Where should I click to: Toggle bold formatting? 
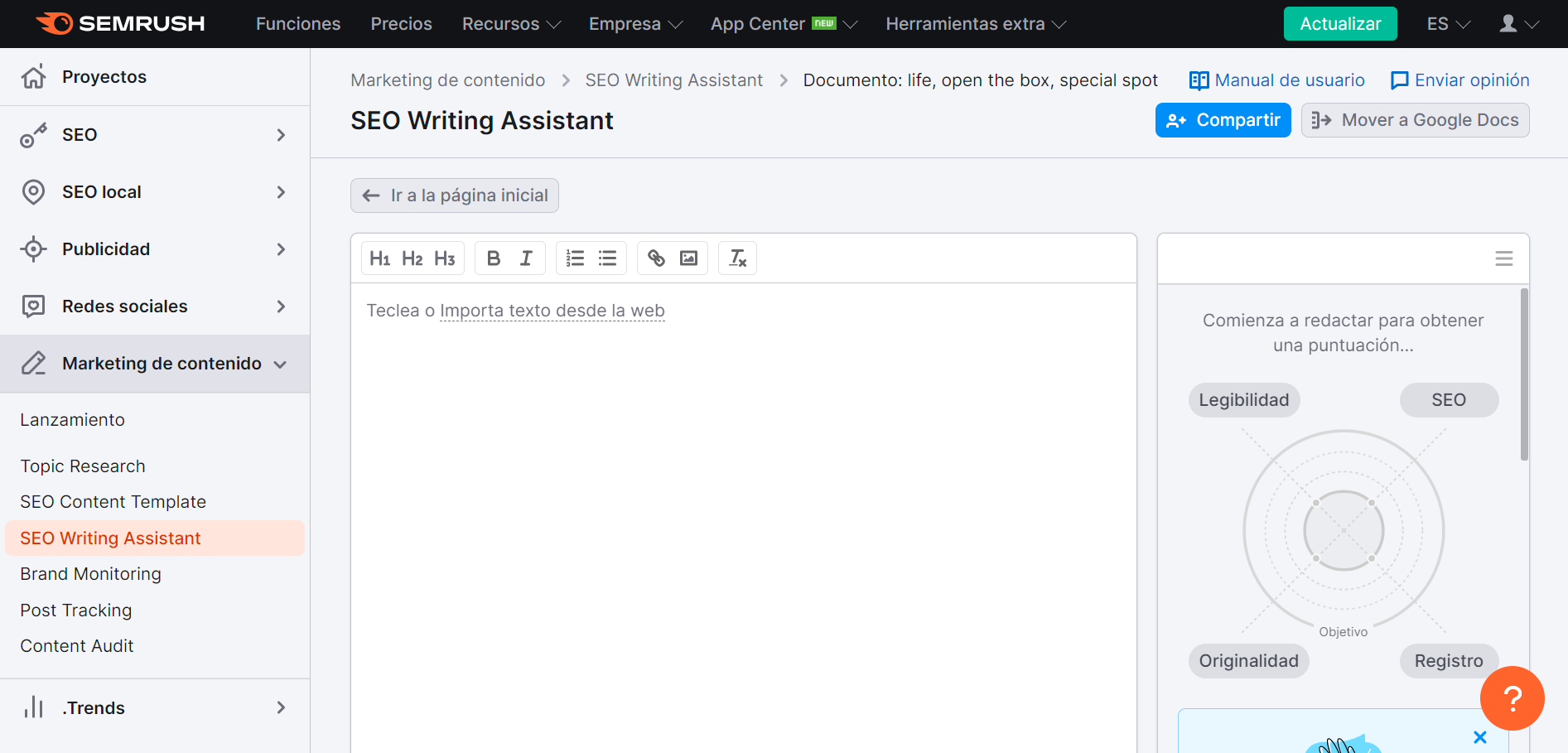click(x=494, y=258)
